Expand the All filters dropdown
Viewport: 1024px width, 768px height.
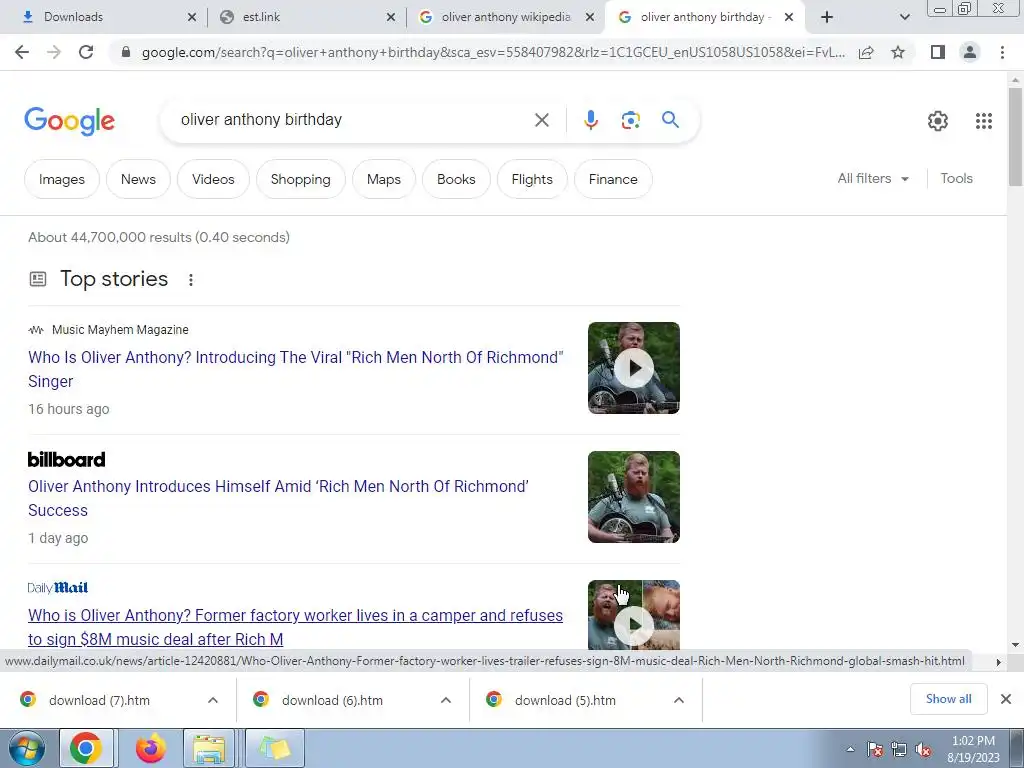click(x=873, y=178)
